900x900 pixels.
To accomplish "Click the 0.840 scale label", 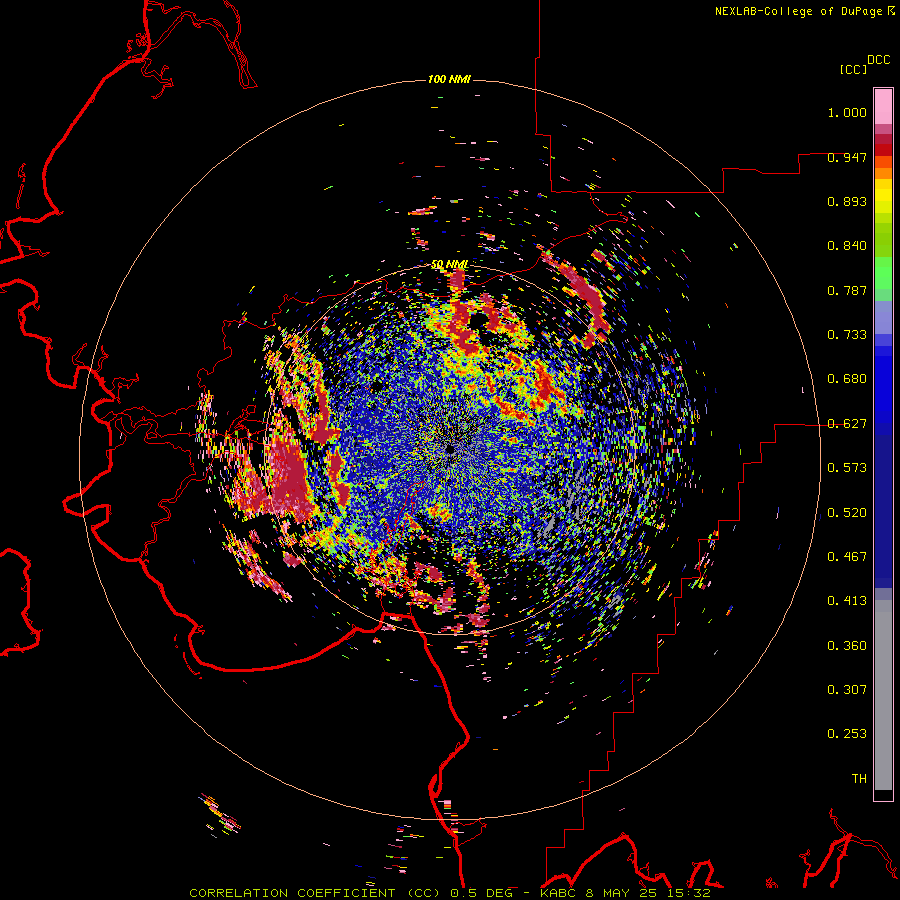I will (847, 246).
